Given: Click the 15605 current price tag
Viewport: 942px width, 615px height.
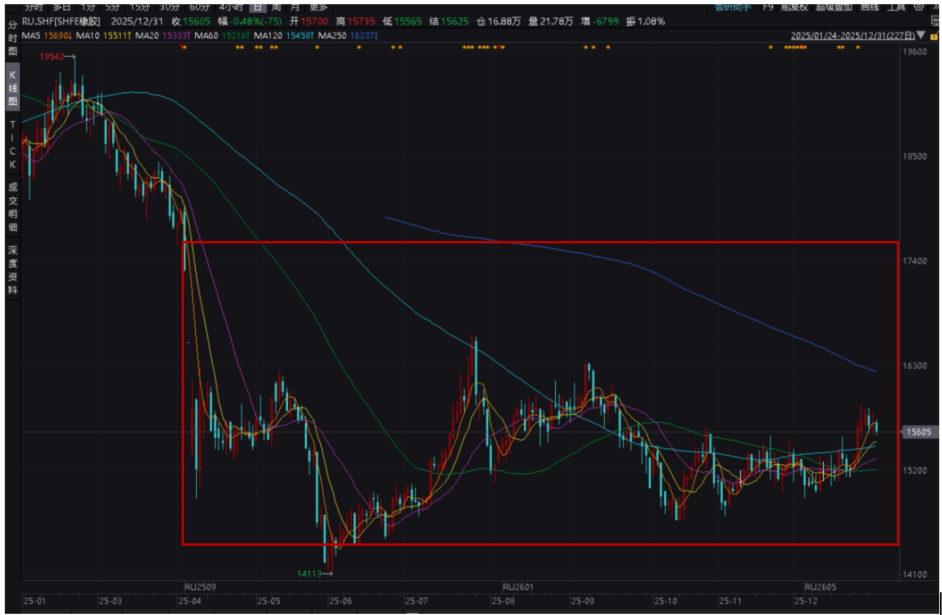Looking at the screenshot, I should point(918,432).
